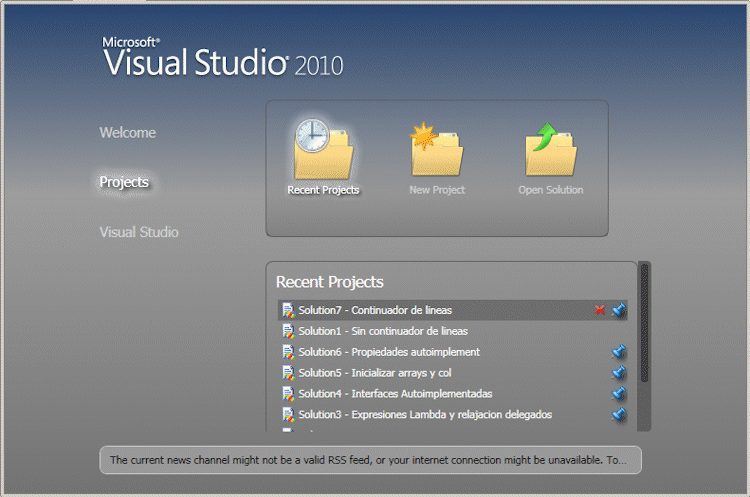750x497 pixels.
Task: Click the Recent Projects label under clock folder
Action: click(x=323, y=190)
